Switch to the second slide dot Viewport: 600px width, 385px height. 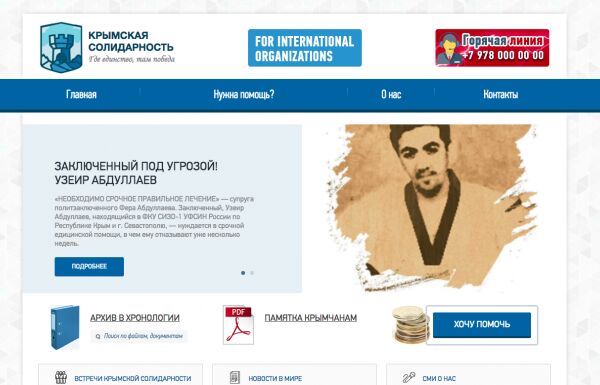point(252,273)
